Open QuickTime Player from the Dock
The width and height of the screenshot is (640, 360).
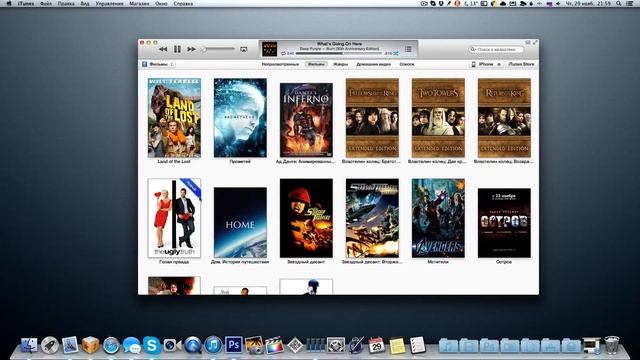(x=192, y=345)
